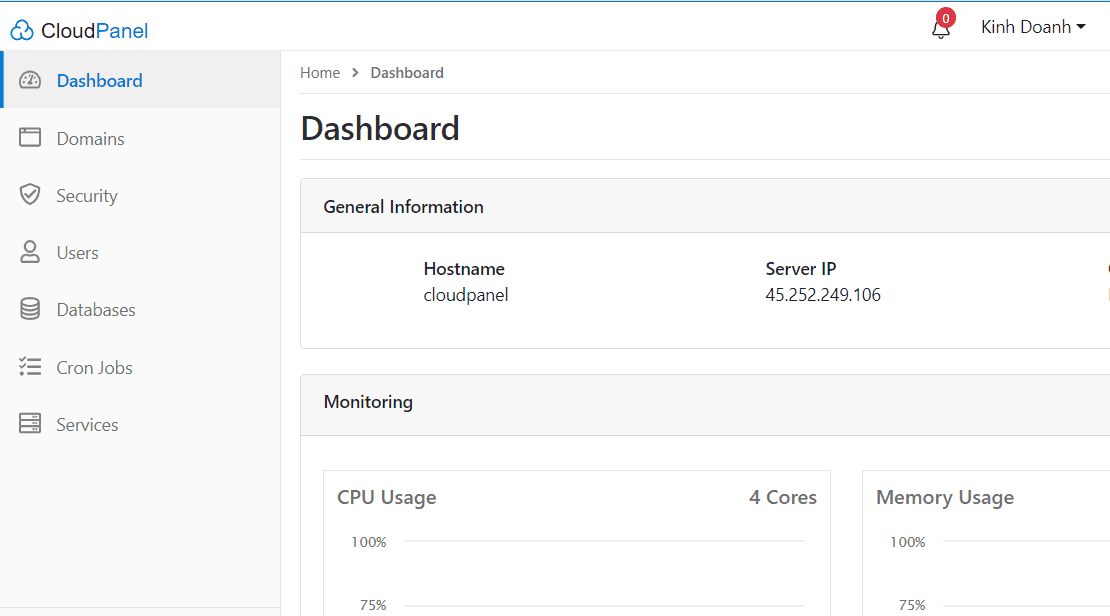
Task: Click the cloudpanel hostname value
Action: point(466,295)
